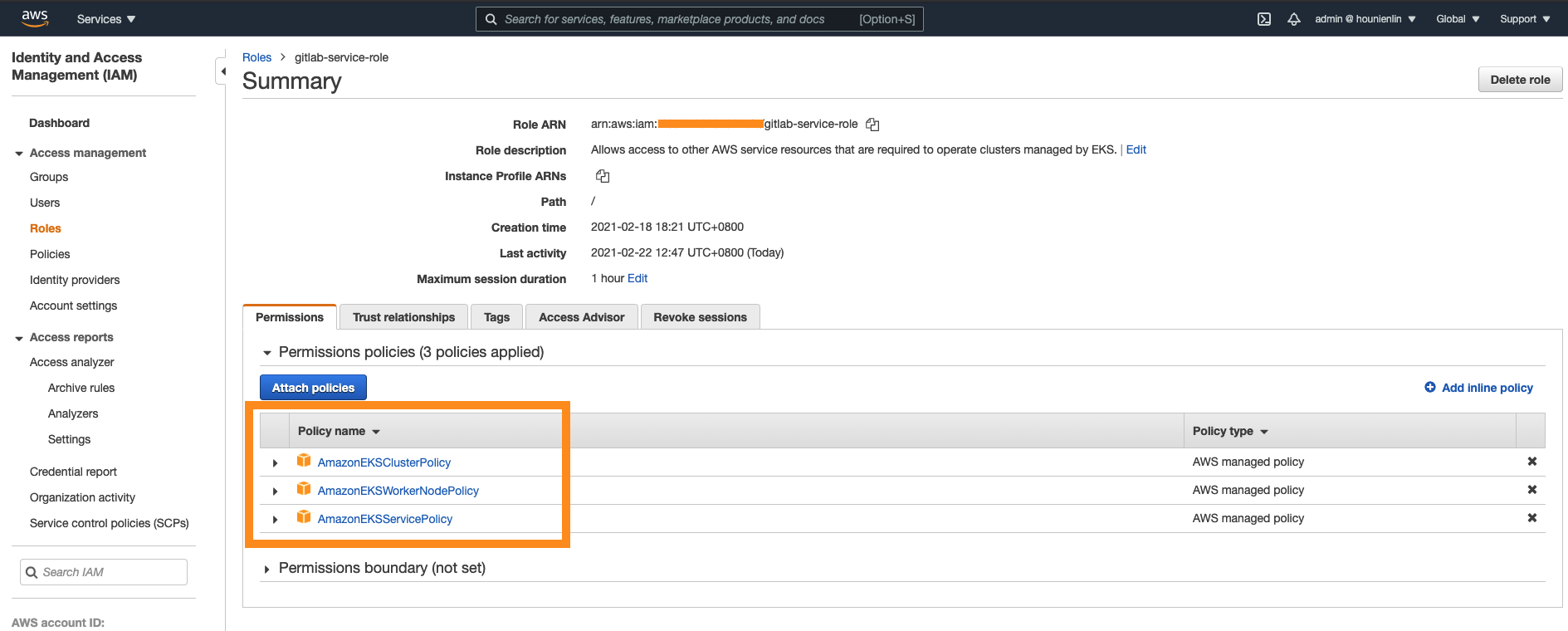Click the magnifier icon in Search IAM

pyautogui.click(x=32, y=572)
